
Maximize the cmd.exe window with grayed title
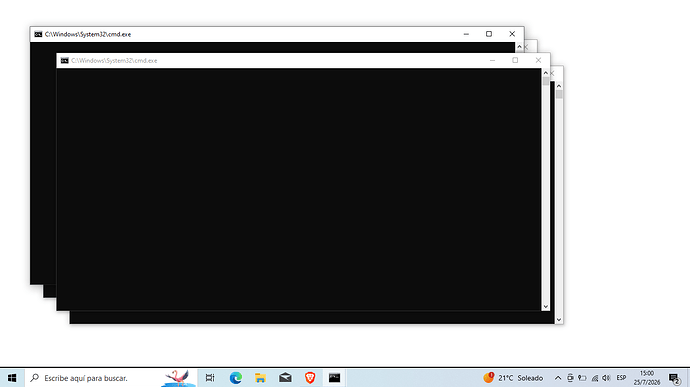[x=515, y=60]
